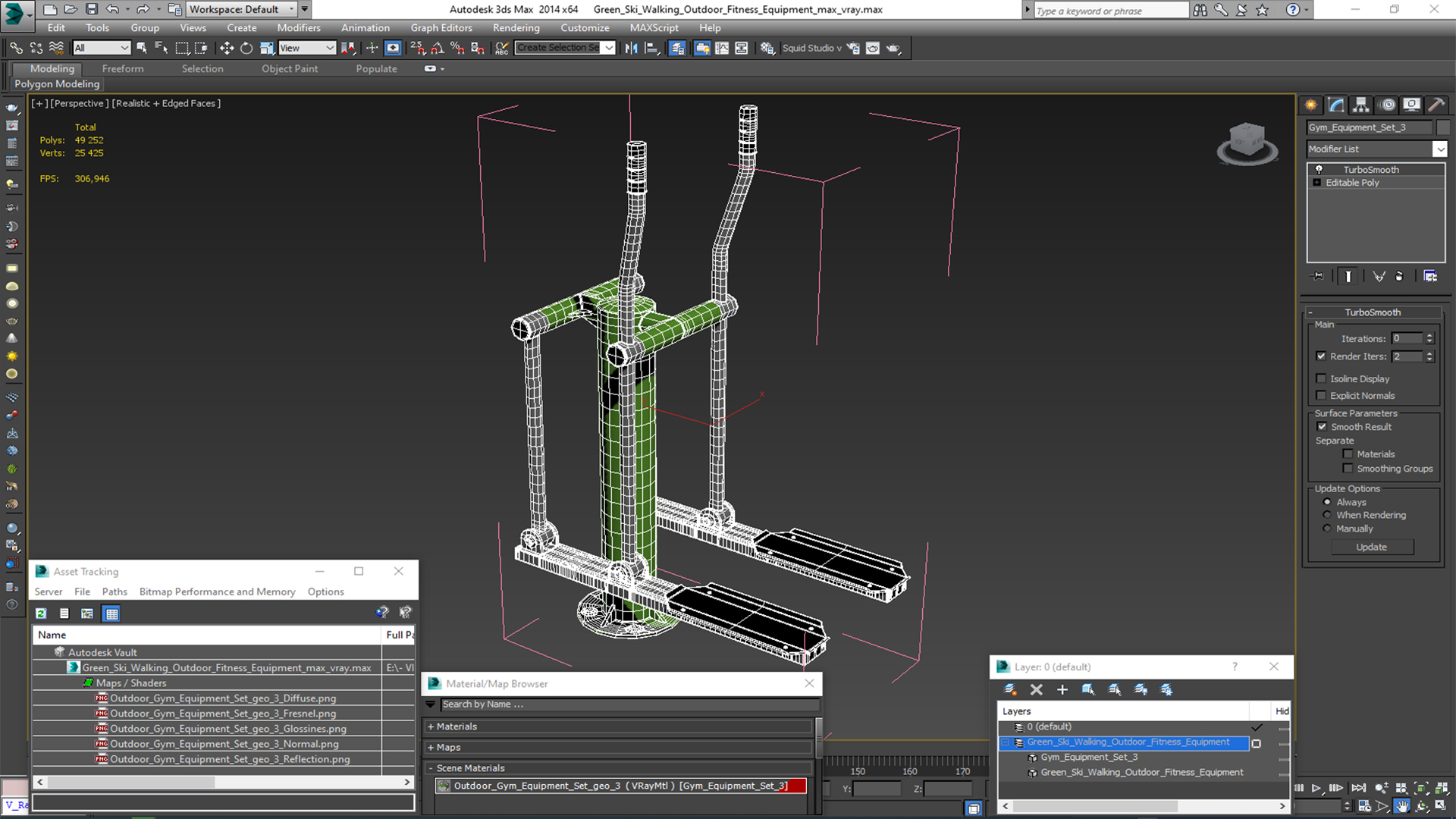1456x819 pixels.
Task: Open the Modifier List dropdown
Action: 1439,149
